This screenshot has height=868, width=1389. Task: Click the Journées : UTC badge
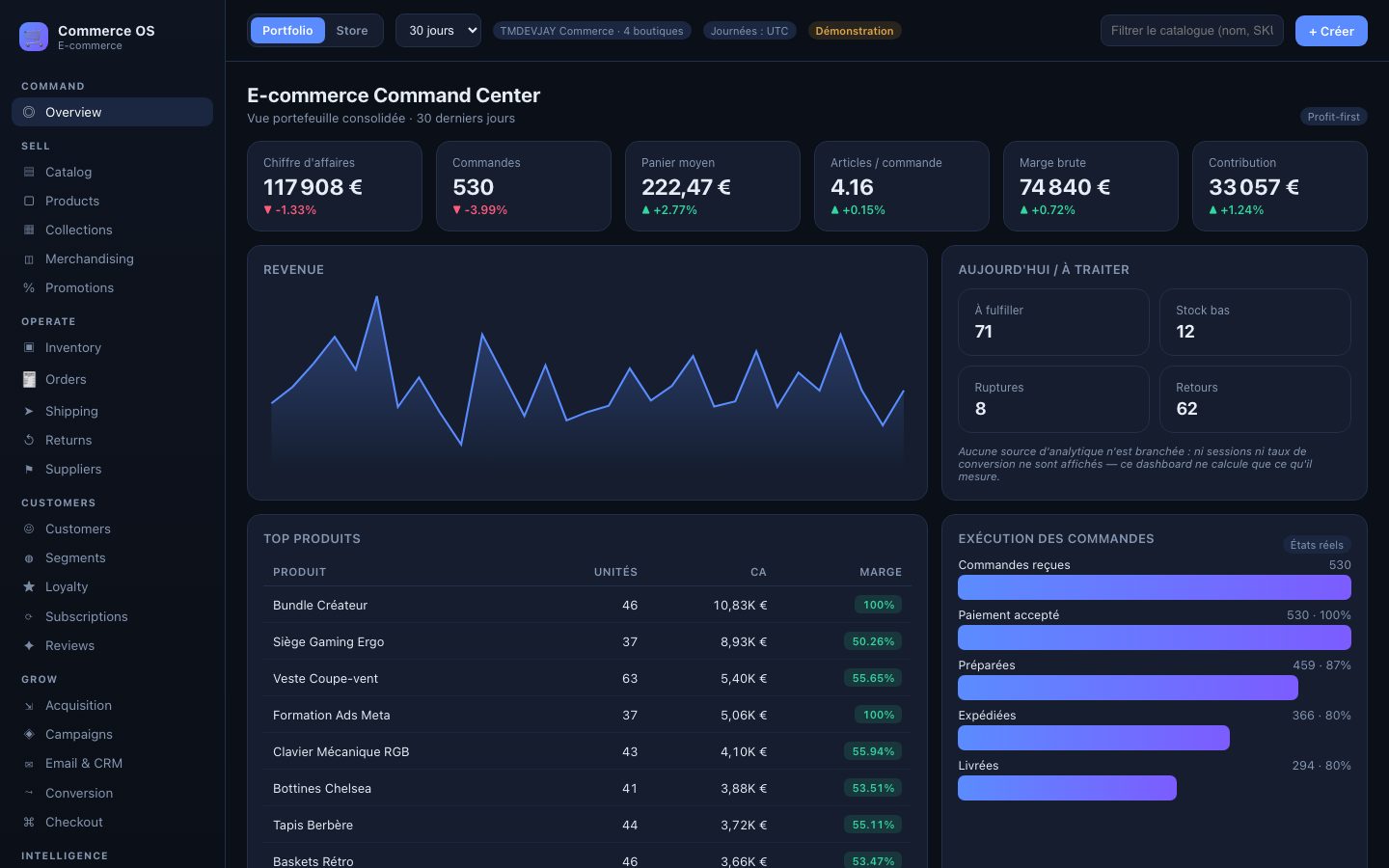pos(749,31)
